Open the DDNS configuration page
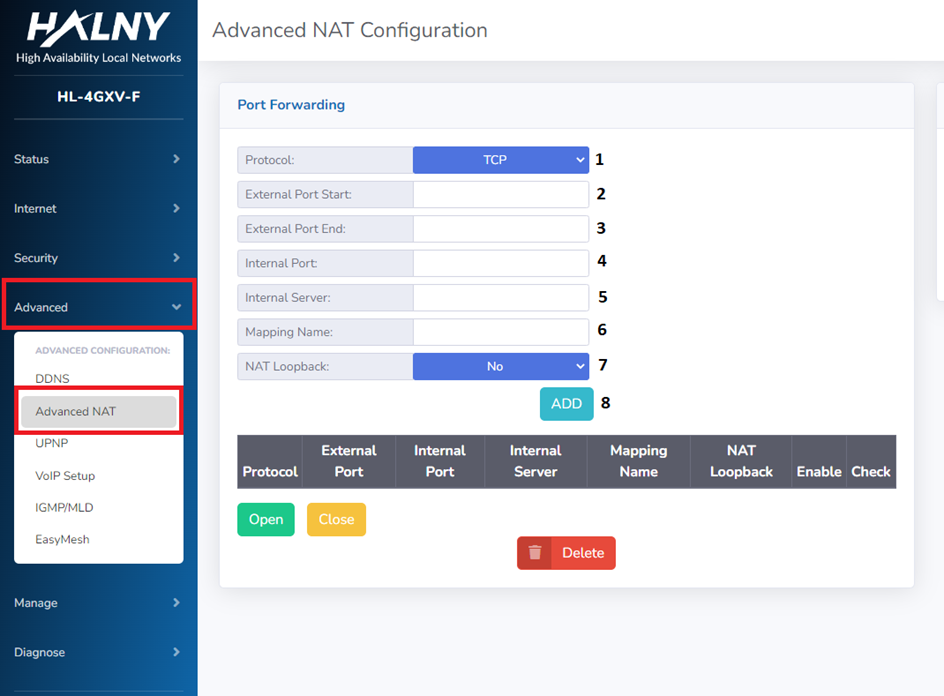Screen dimensions: 944x696 pos(52,379)
